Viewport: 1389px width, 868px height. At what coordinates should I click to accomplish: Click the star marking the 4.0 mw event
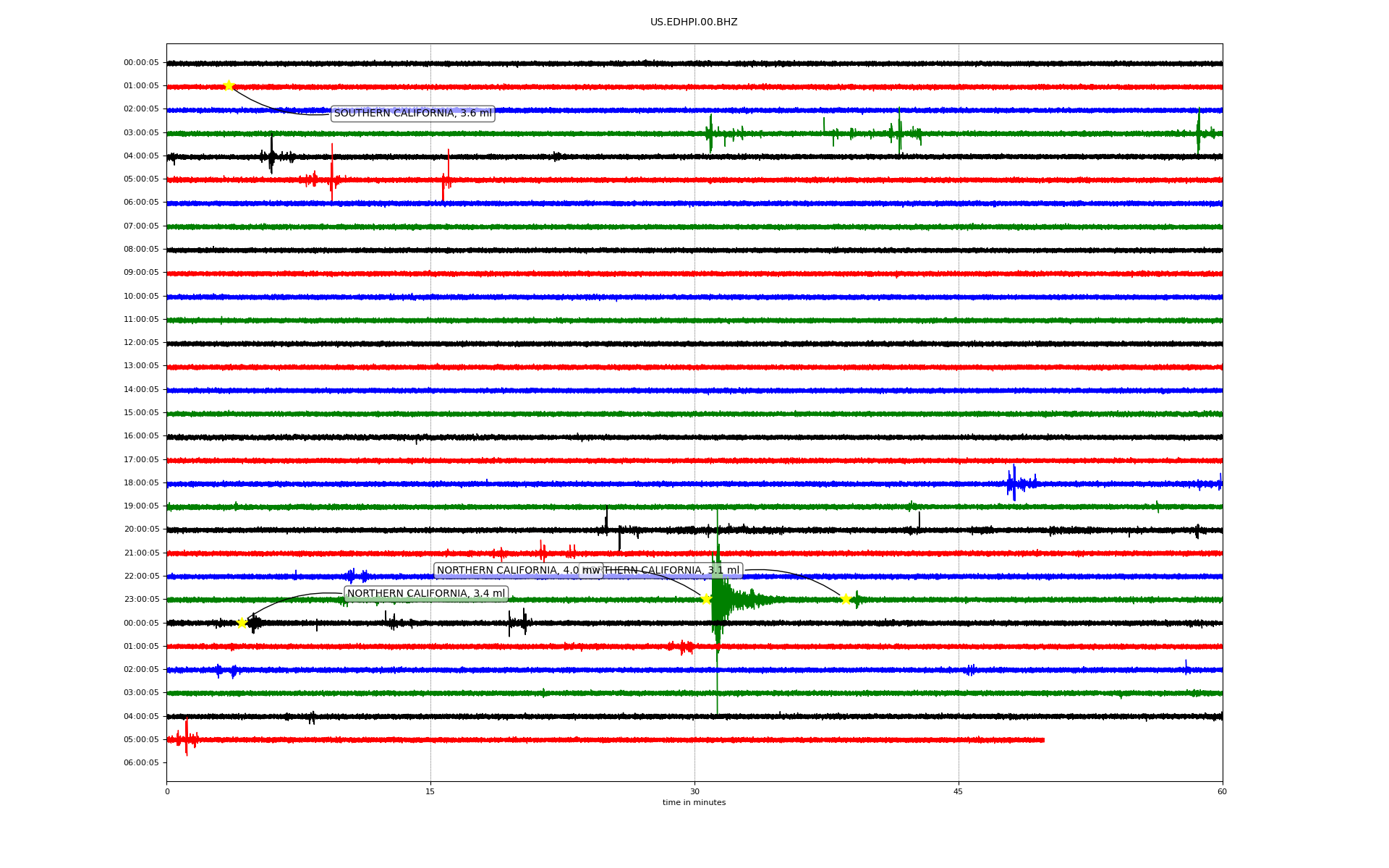[x=706, y=599]
